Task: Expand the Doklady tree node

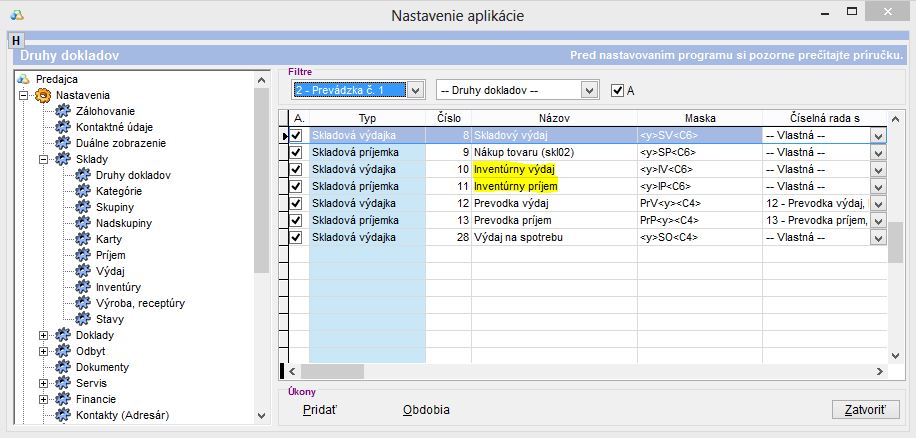Action: coord(44,335)
